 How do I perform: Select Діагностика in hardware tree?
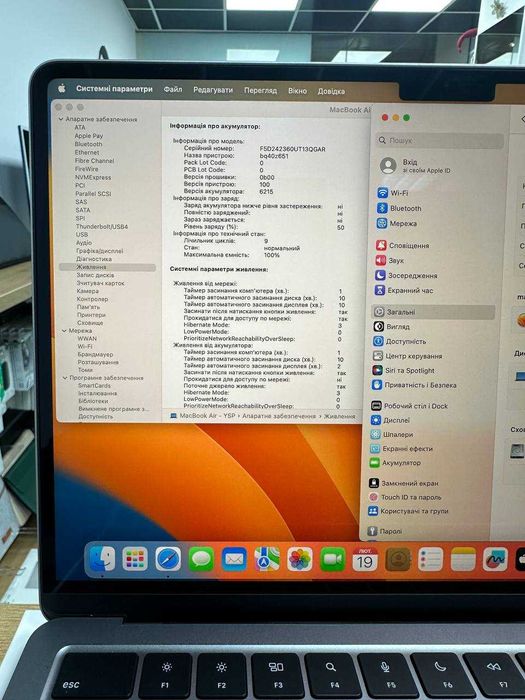(x=94, y=259)
